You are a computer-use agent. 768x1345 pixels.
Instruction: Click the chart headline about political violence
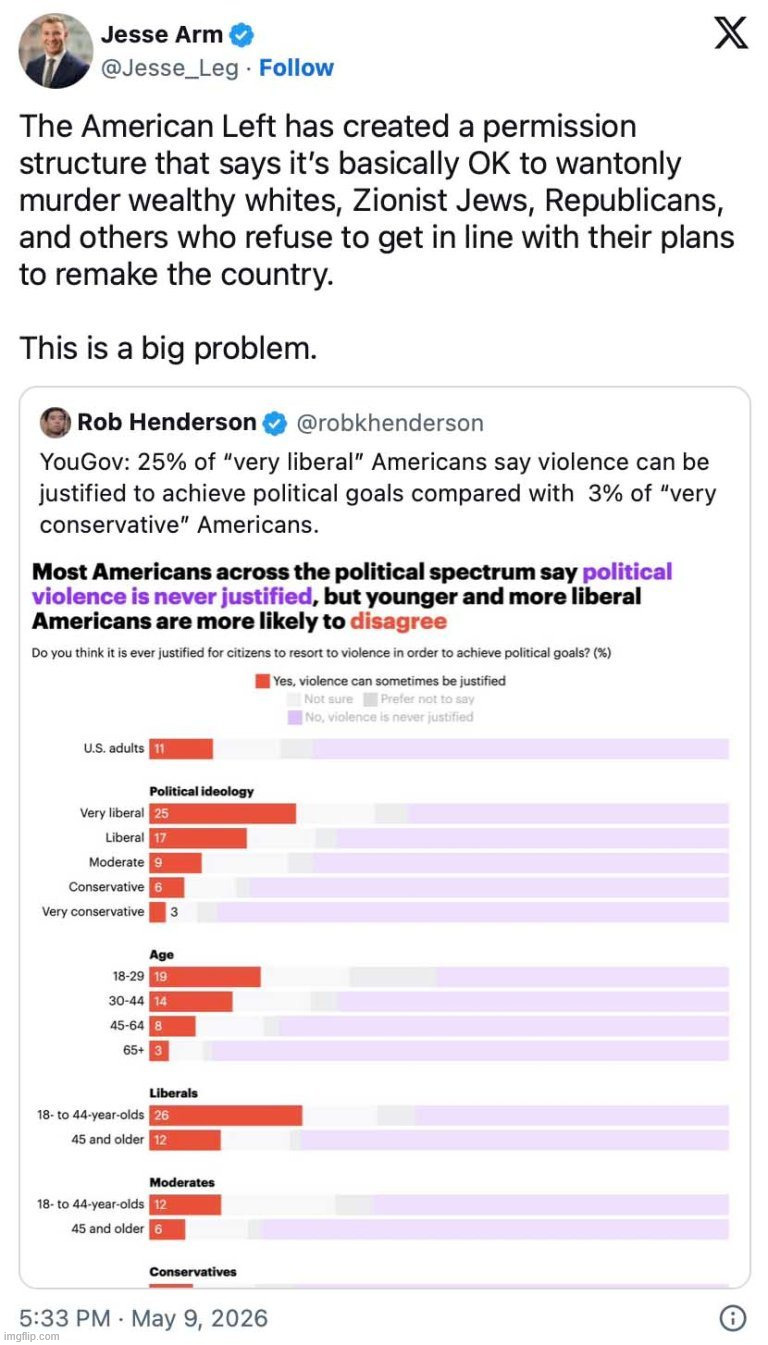point(352,596)
